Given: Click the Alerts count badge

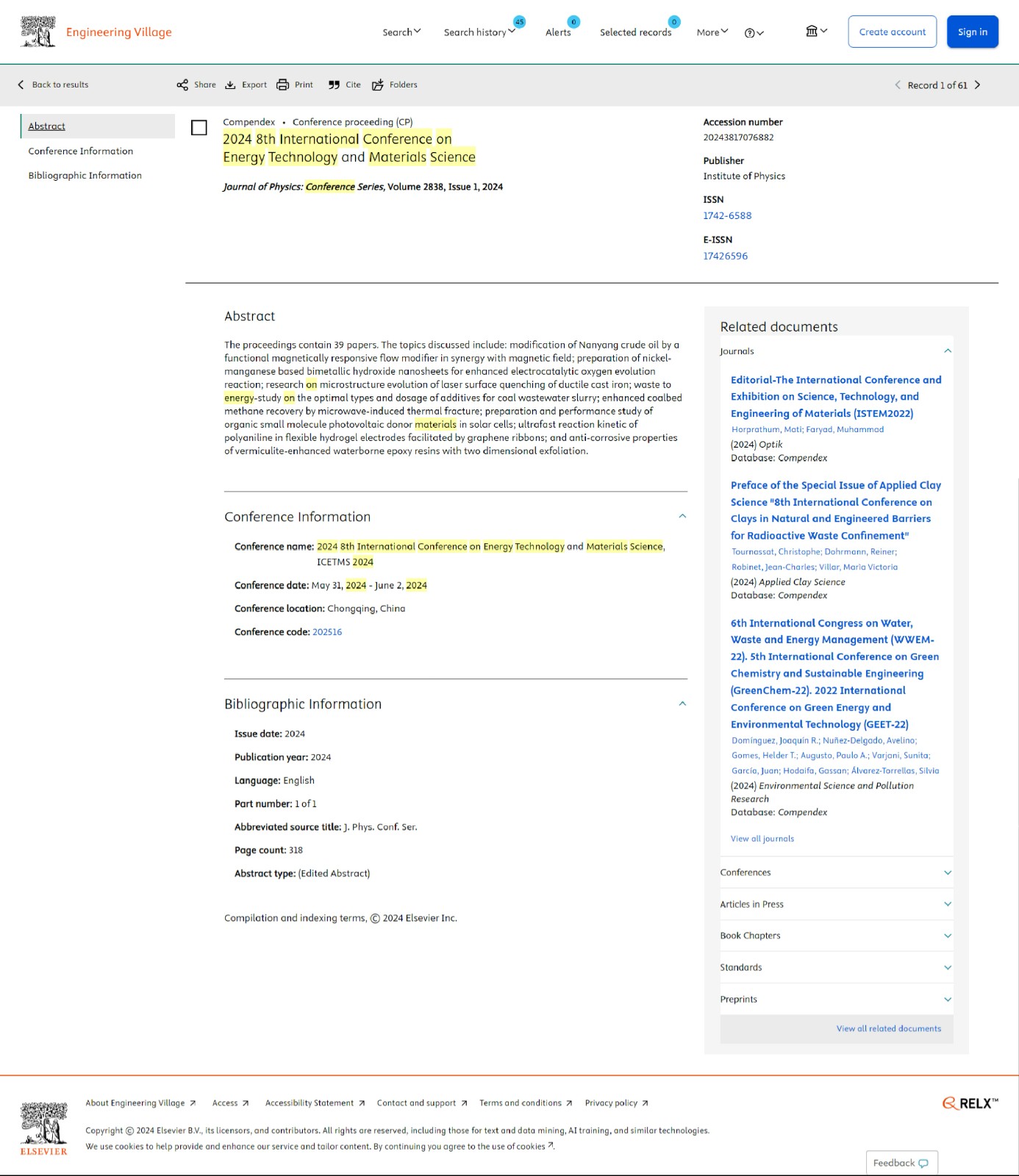Looking at the screenshot, I should point(573,22).
